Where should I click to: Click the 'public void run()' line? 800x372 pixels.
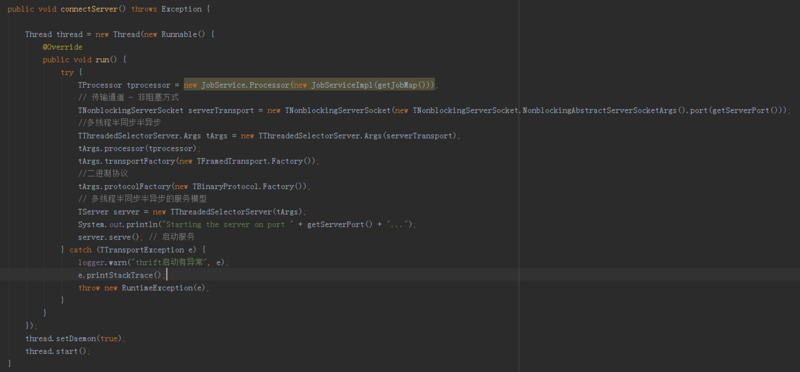click(x=84, y=60)
